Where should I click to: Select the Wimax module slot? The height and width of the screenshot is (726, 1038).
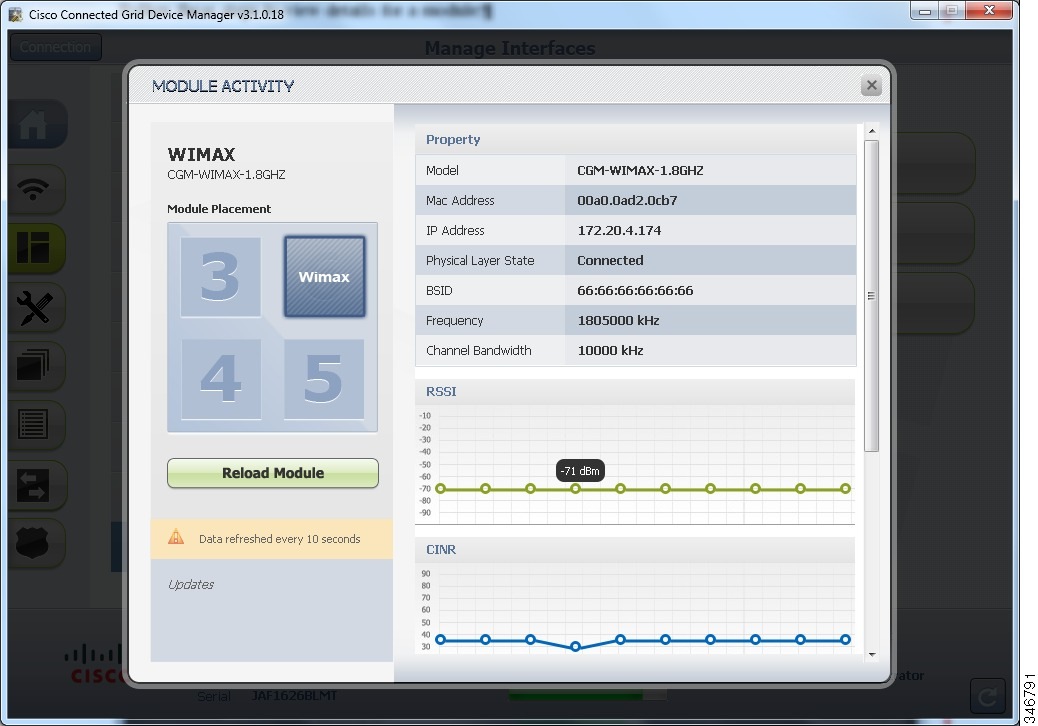(324, 277)
